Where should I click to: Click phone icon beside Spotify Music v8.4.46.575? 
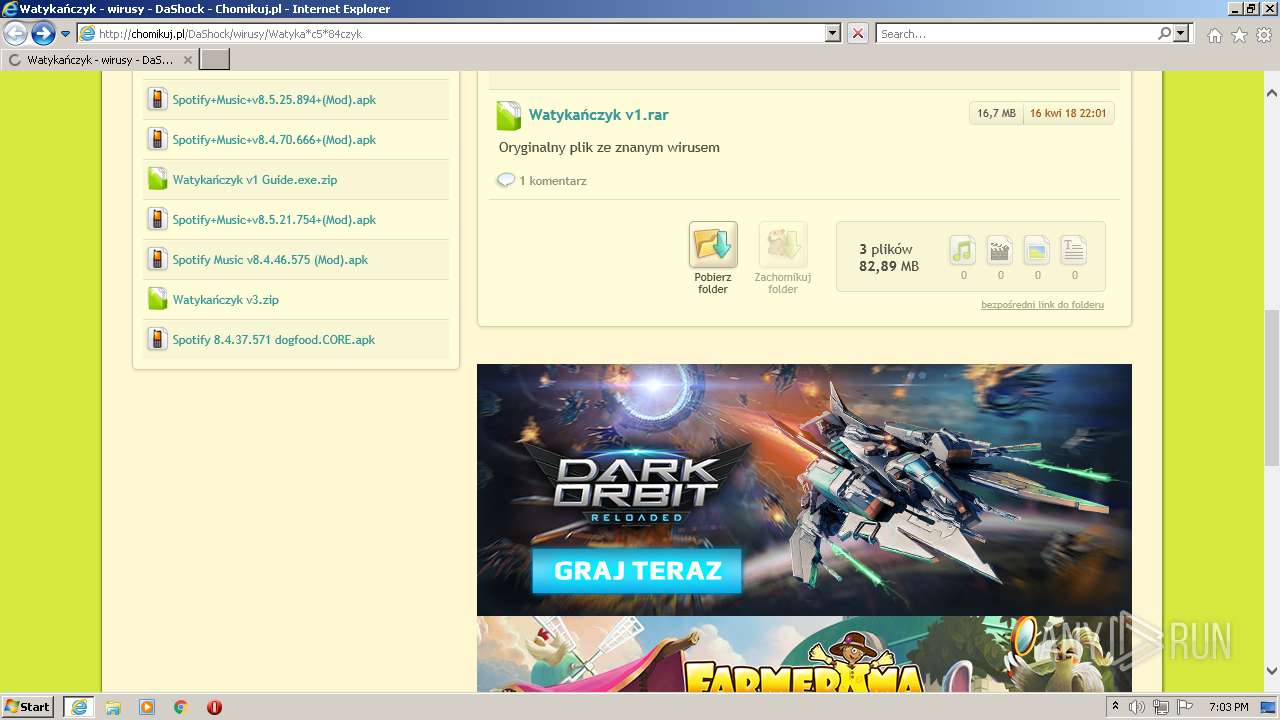(157, 259)
